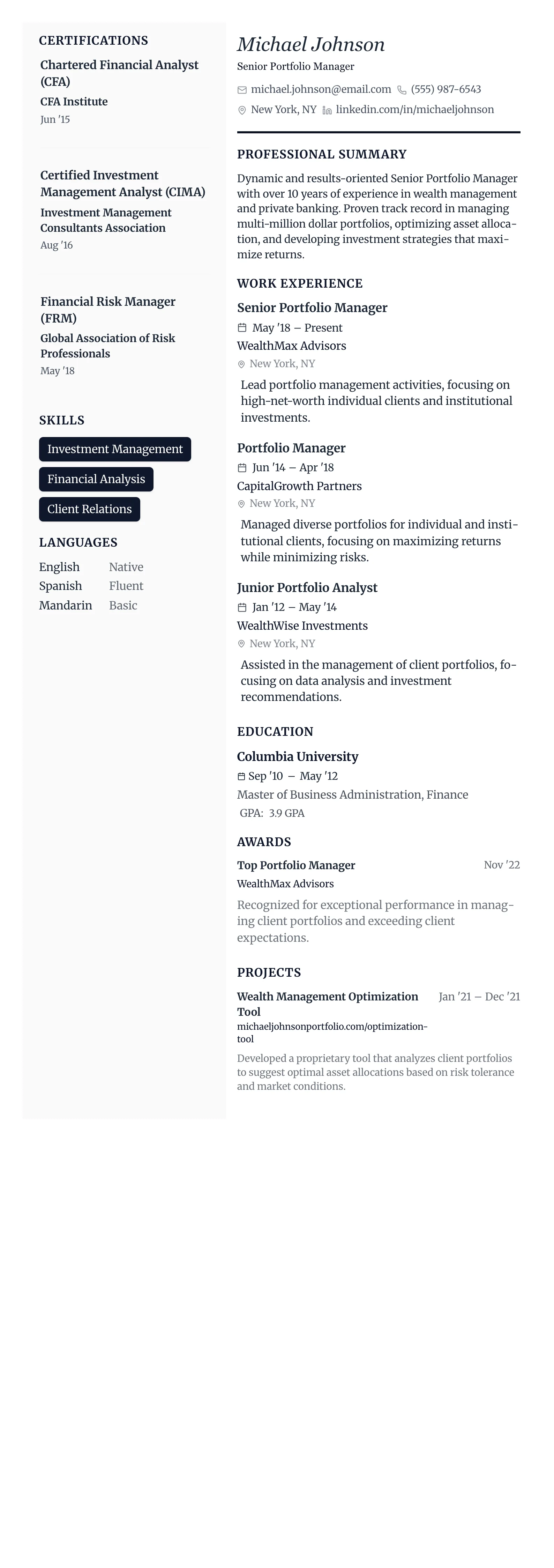Click location pin under WealthWise Investments

(241, 644)
